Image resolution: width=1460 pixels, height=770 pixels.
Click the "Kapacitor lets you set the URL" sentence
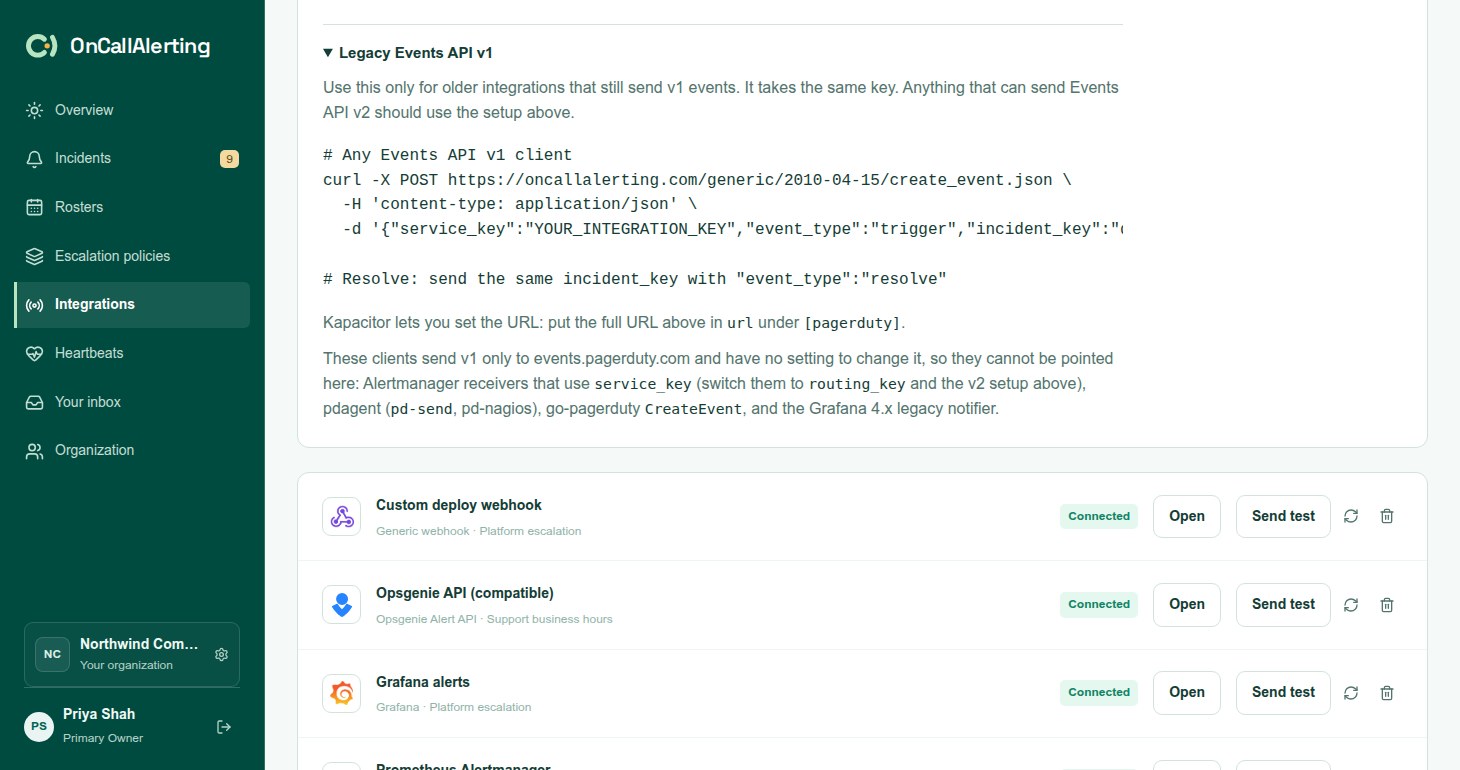[612, 323]
